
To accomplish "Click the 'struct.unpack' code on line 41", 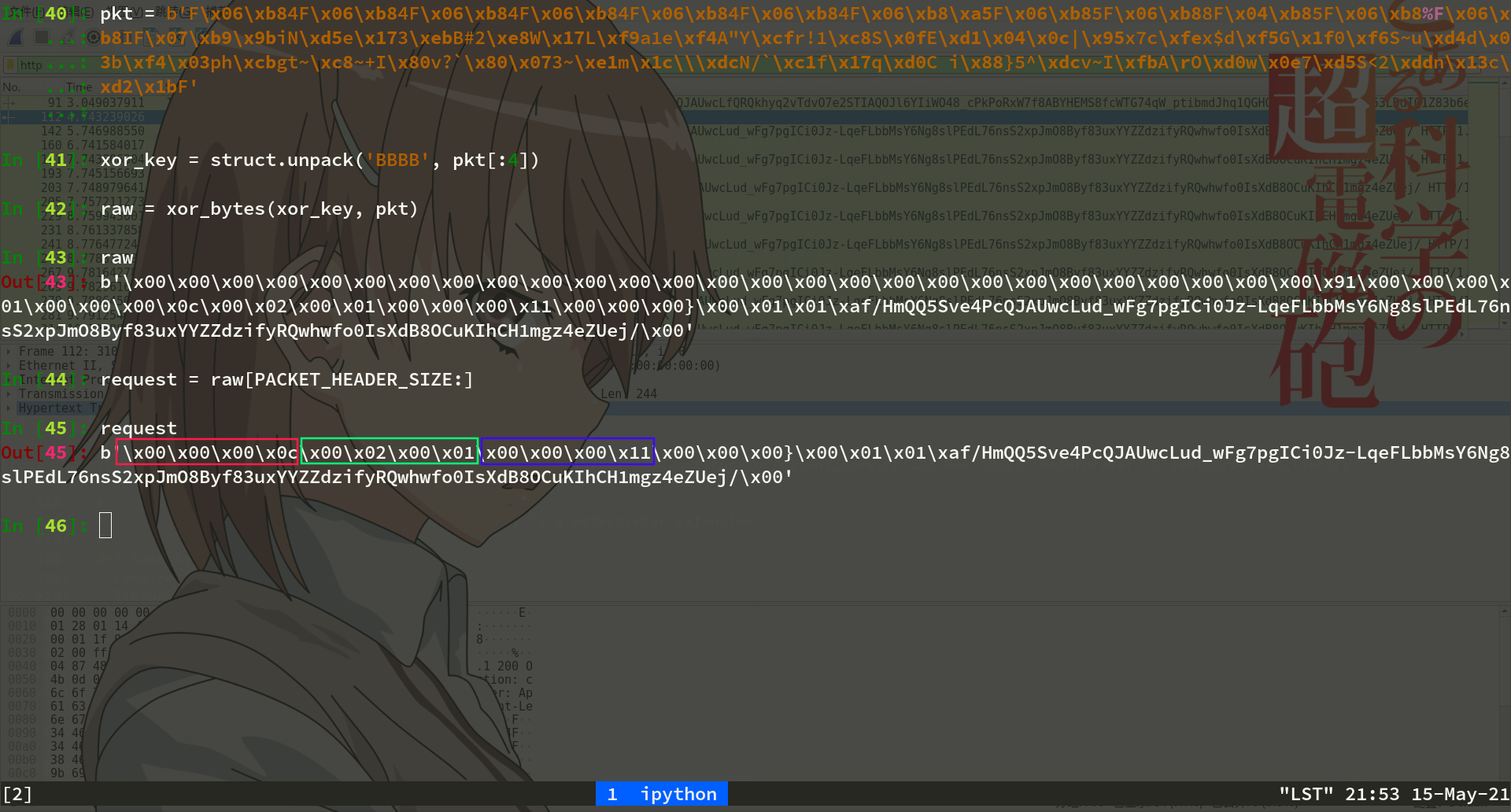I will pyautogui.click(x=282, y=161).
